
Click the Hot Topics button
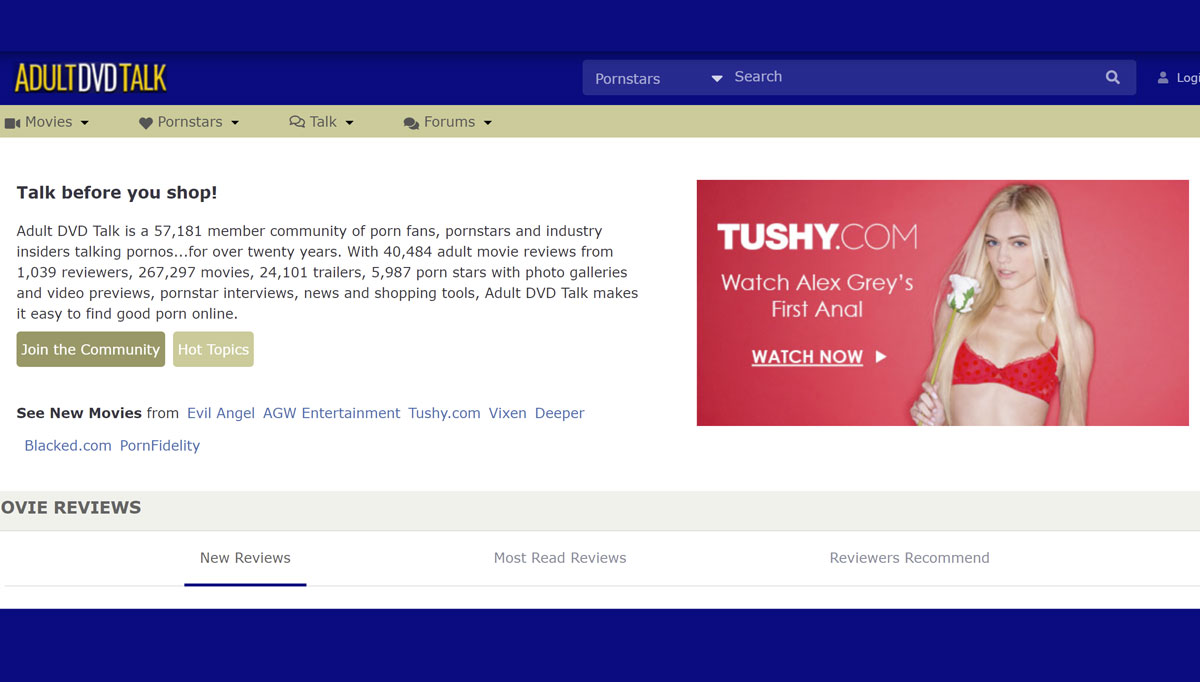[213, 350]
